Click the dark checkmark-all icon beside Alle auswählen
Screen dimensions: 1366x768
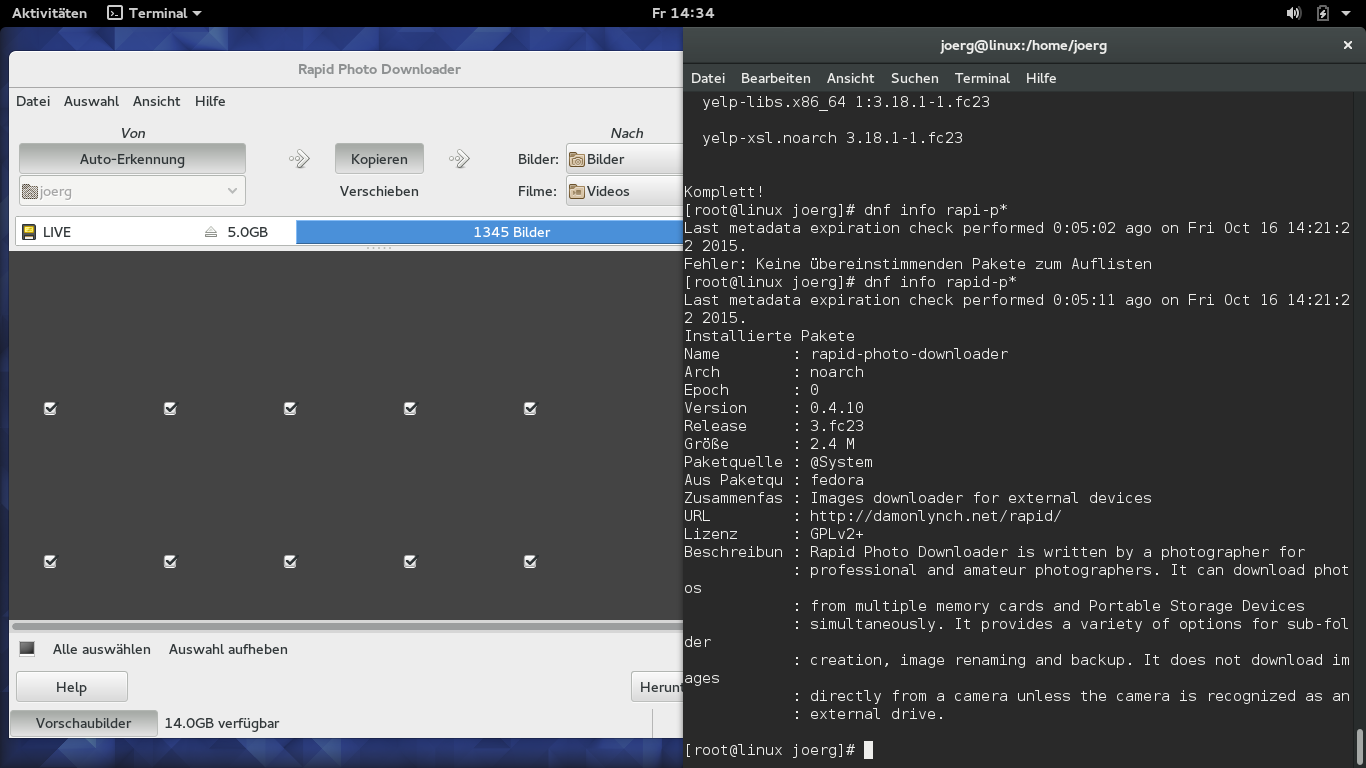(x=27, y=649)
